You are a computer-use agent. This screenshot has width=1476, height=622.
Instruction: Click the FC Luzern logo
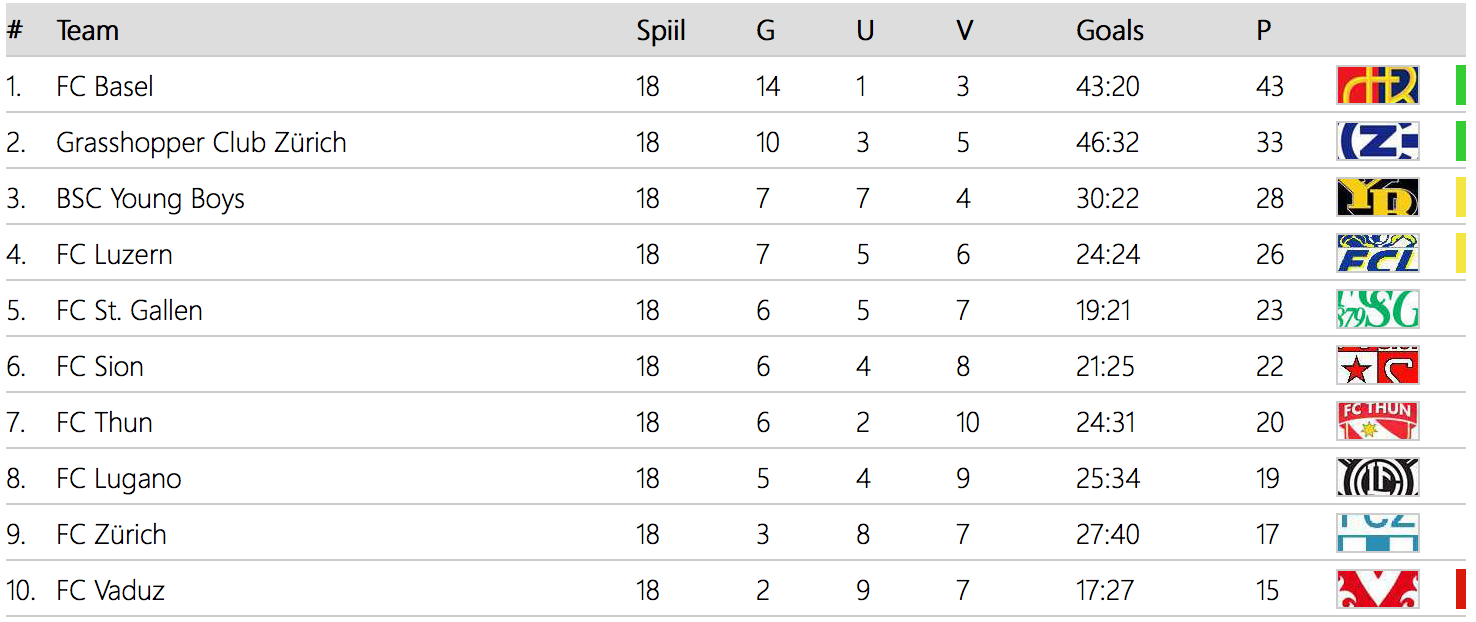pos(1377,254)
